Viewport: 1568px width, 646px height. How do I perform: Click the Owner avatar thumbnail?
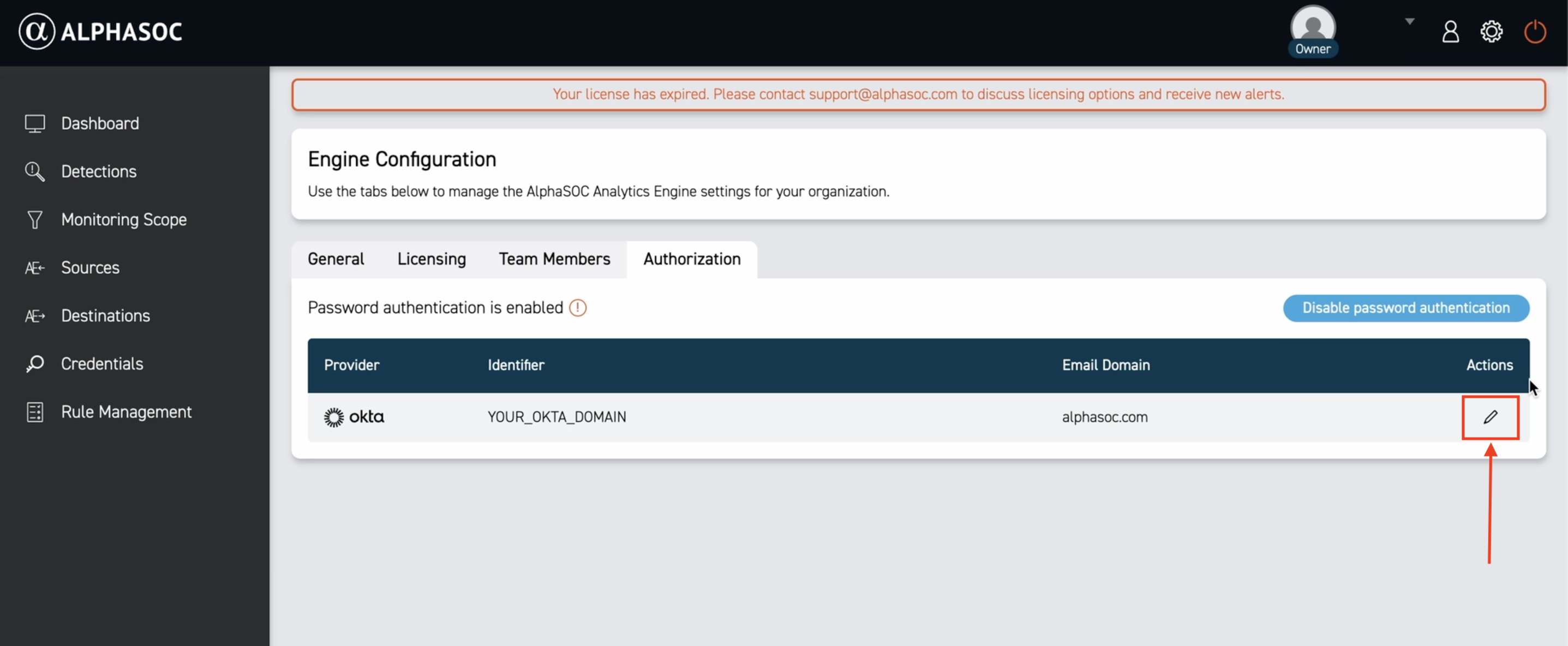[1312, 27]
